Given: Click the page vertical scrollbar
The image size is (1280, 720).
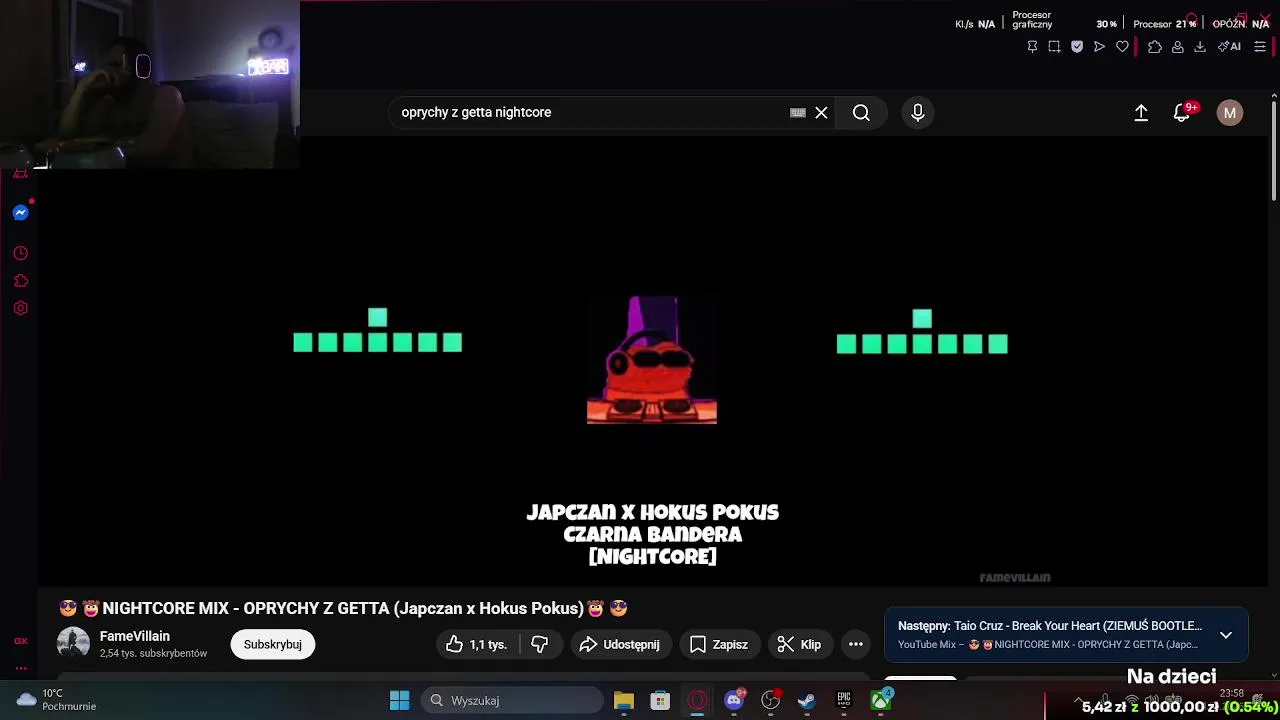Looking at the screenshot, I should coord(1273,150).
